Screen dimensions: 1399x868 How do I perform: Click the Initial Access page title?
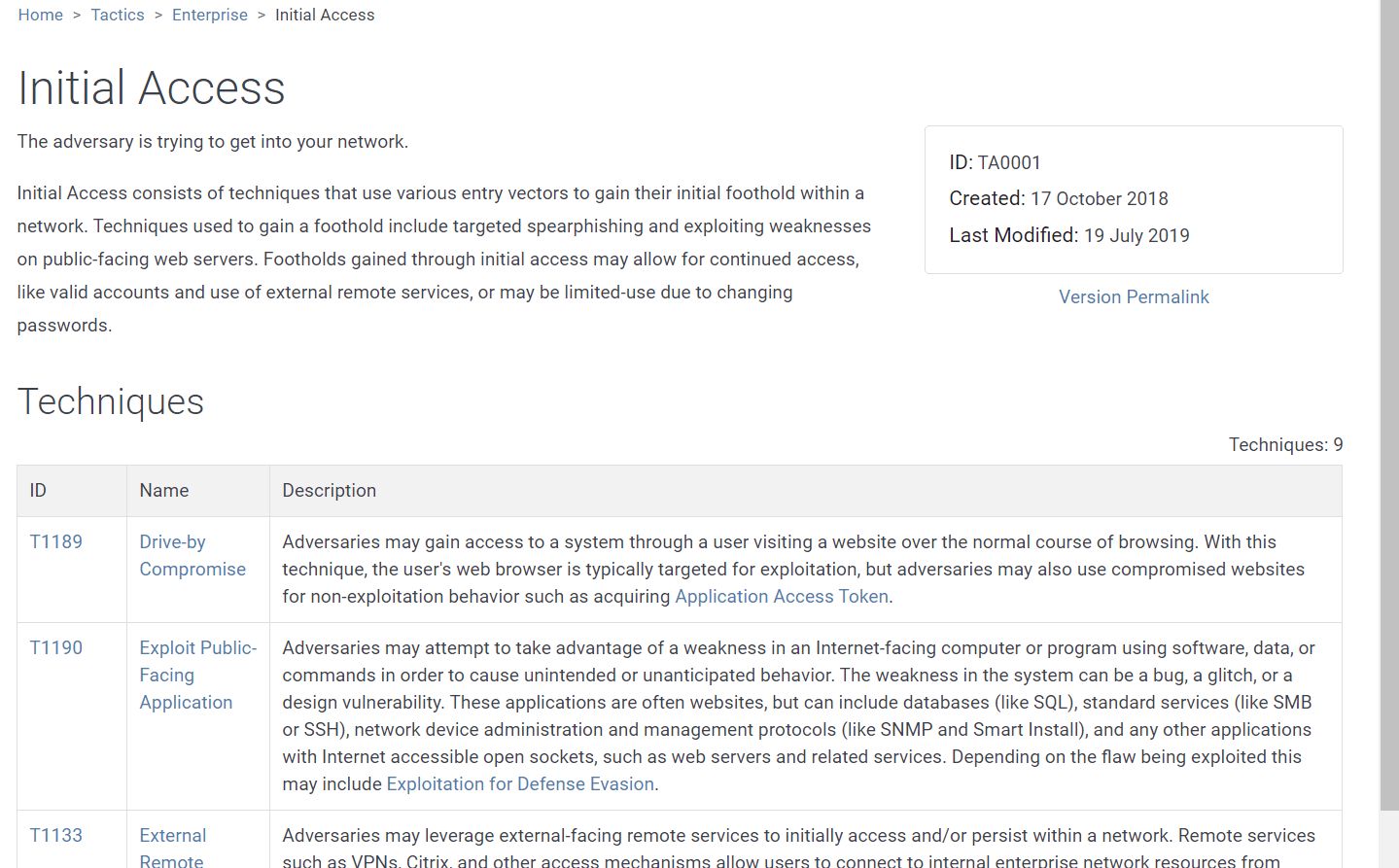coord(152,88)
